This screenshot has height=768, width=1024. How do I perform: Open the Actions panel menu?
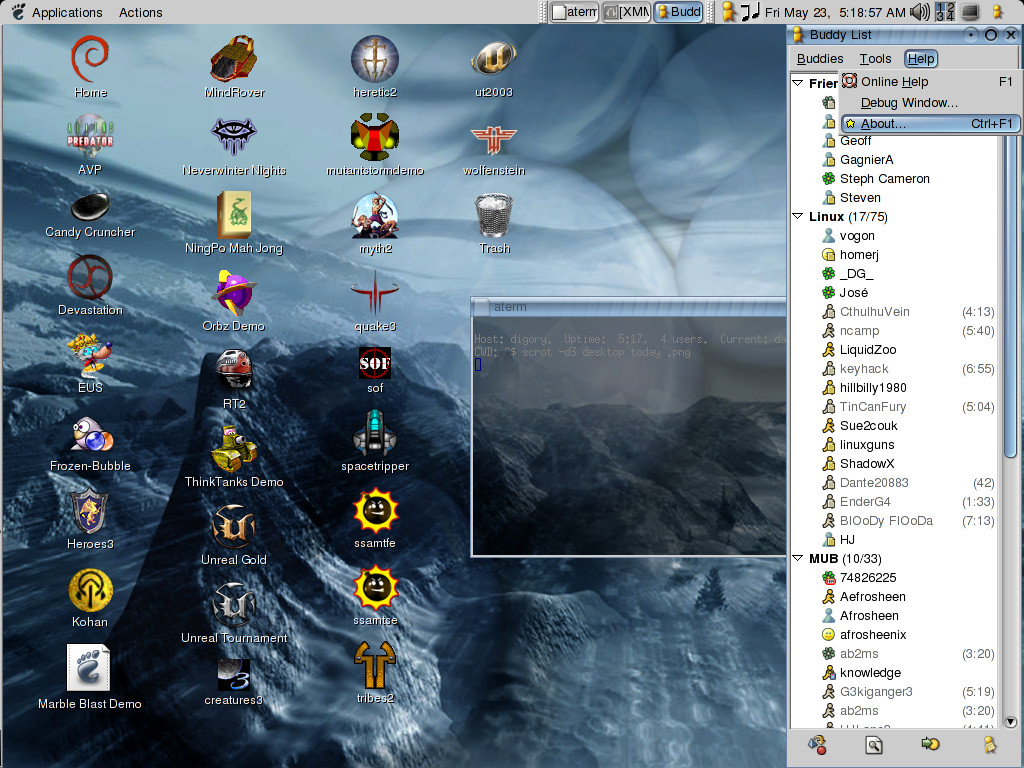140,12
